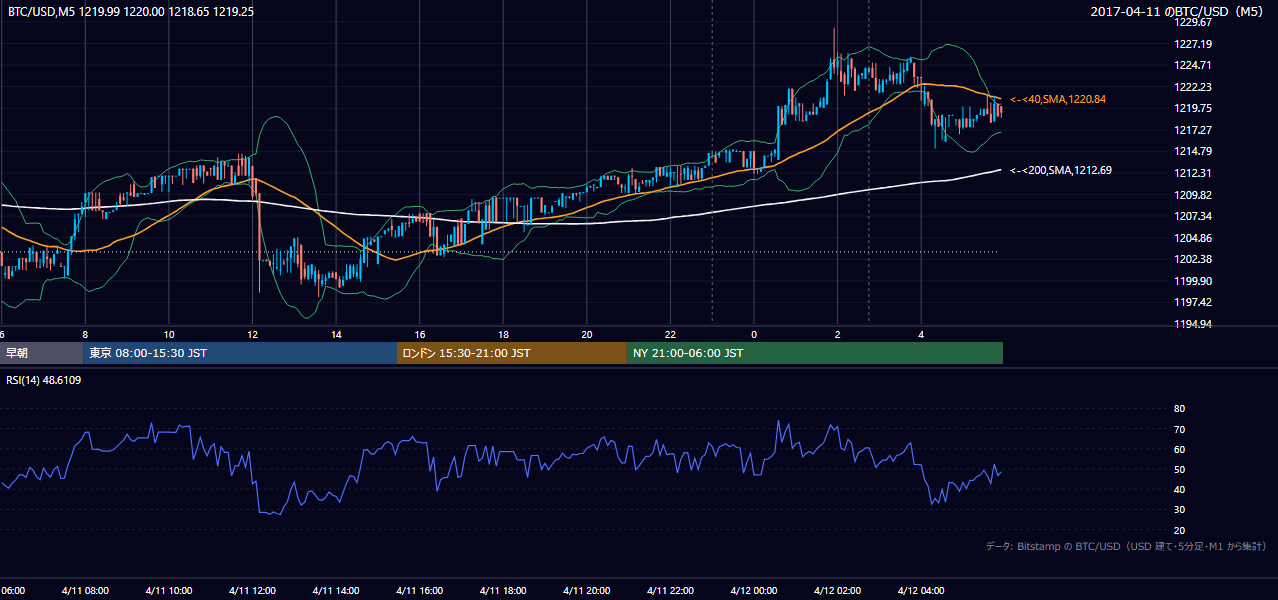Click the 4/11 12:00 date label
Viewport: 1278px width, 600px height.
coord(252,590)
